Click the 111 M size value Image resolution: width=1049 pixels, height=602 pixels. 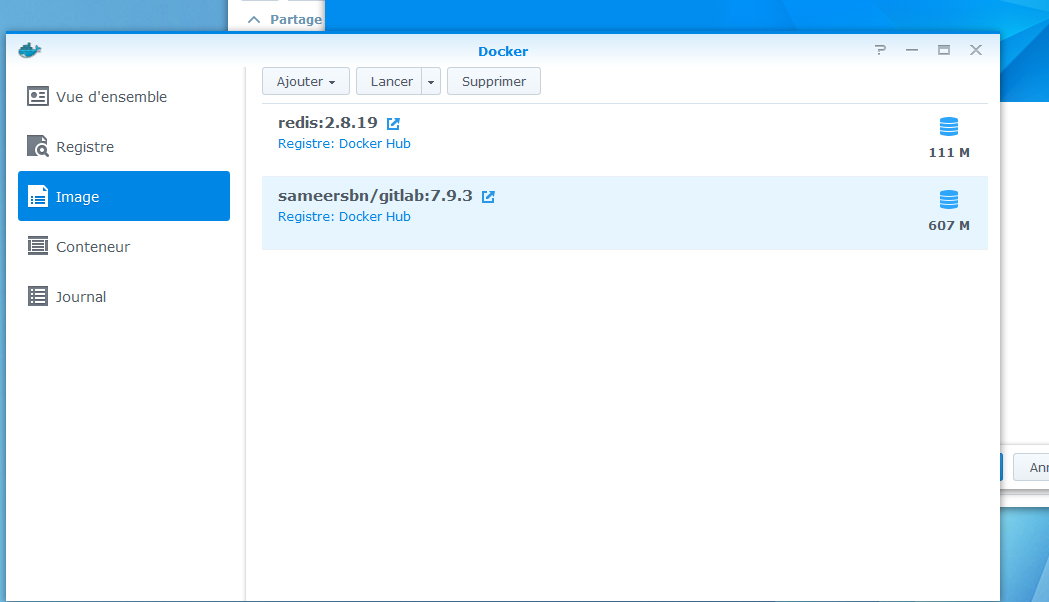click(x=949, y=153)
